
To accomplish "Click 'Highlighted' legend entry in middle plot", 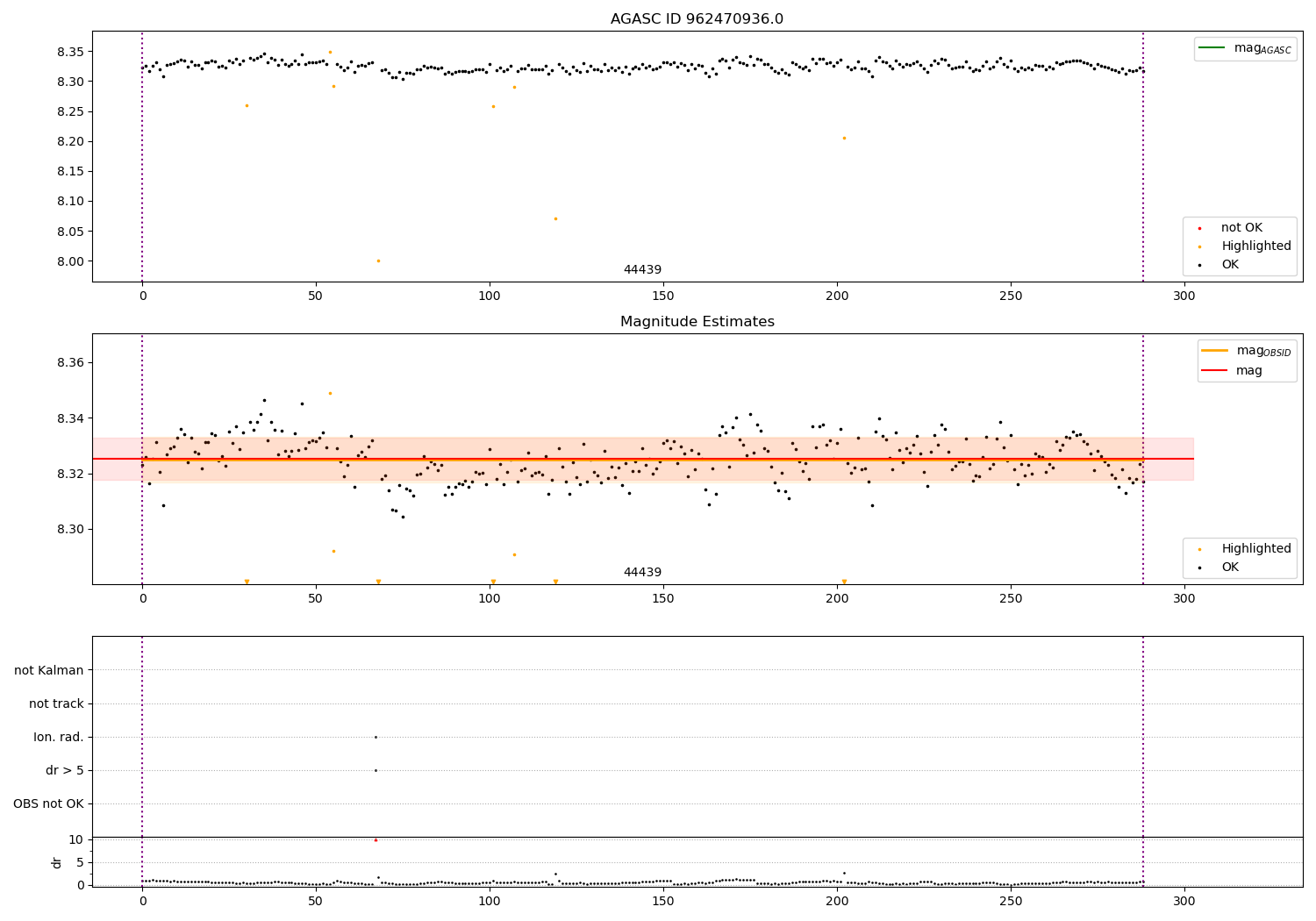I will 1256,549.
